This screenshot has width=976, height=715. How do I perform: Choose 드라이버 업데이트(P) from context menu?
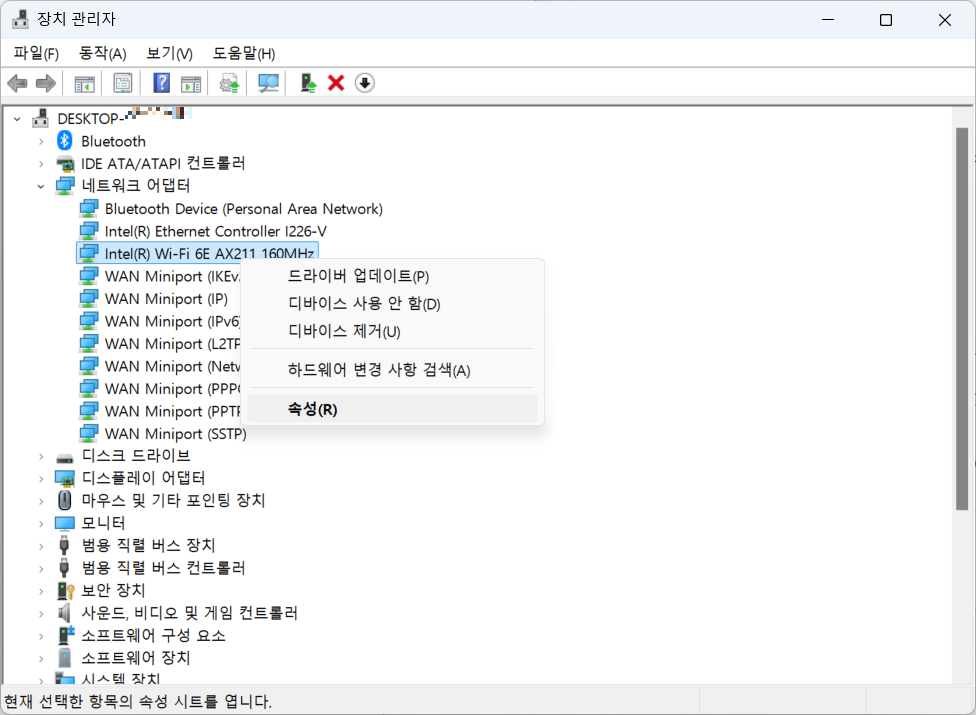pyautogui.click(x=392, y=276)
